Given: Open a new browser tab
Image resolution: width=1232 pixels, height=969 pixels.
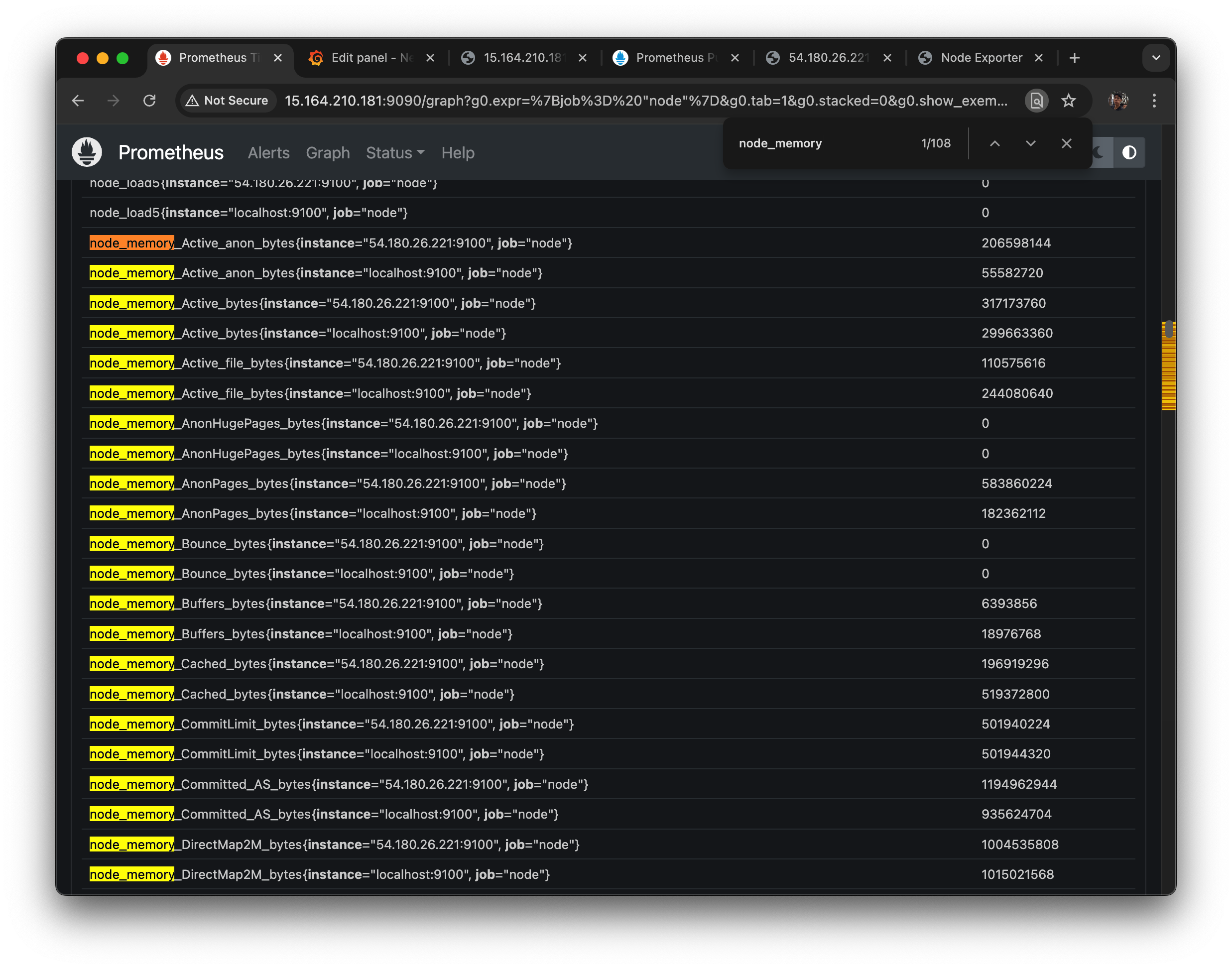Looking at the screenshot, I should point(1074,58).
